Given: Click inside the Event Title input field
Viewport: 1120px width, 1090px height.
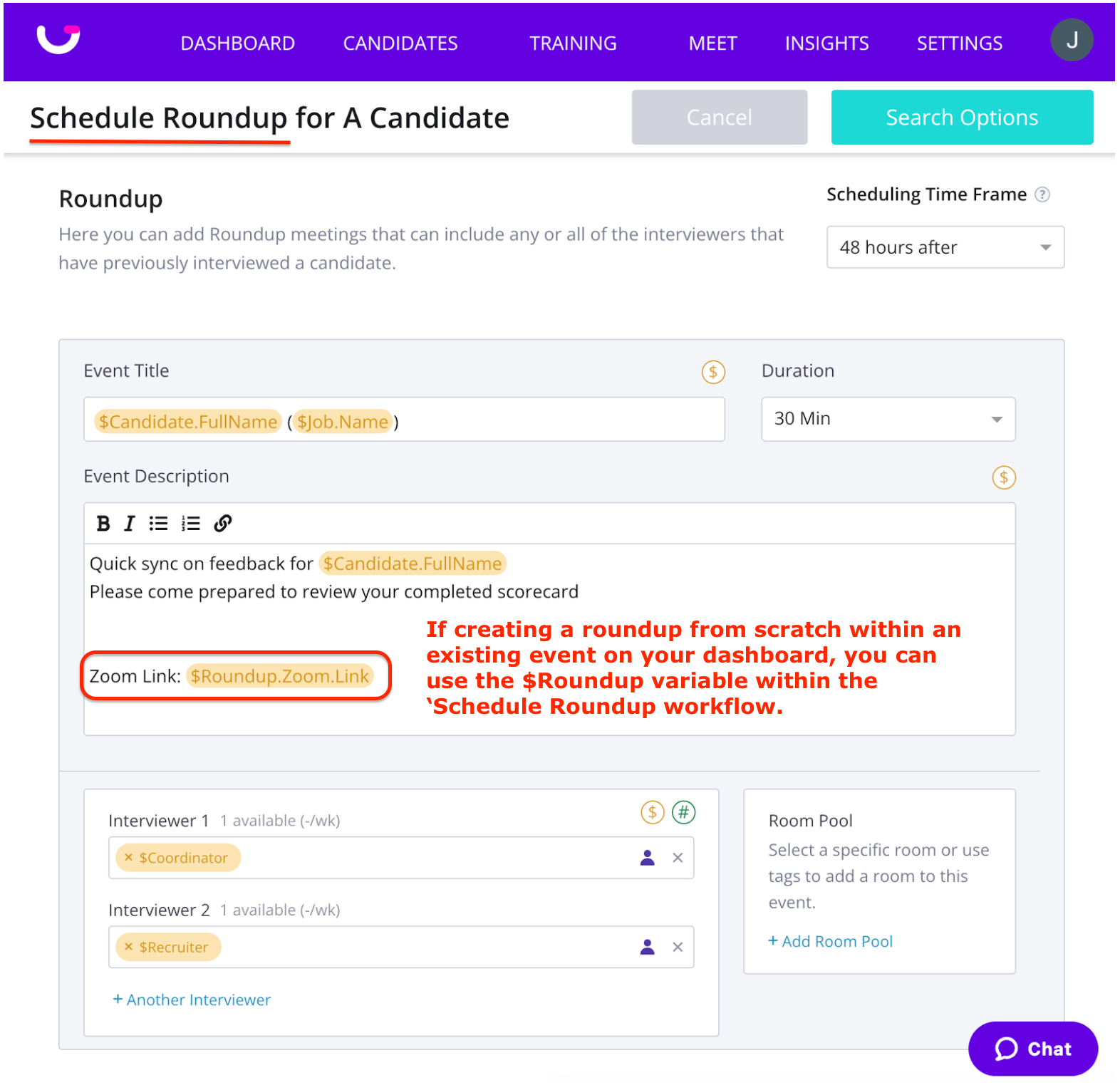Looking at the screenshot, I should (556, 422).
